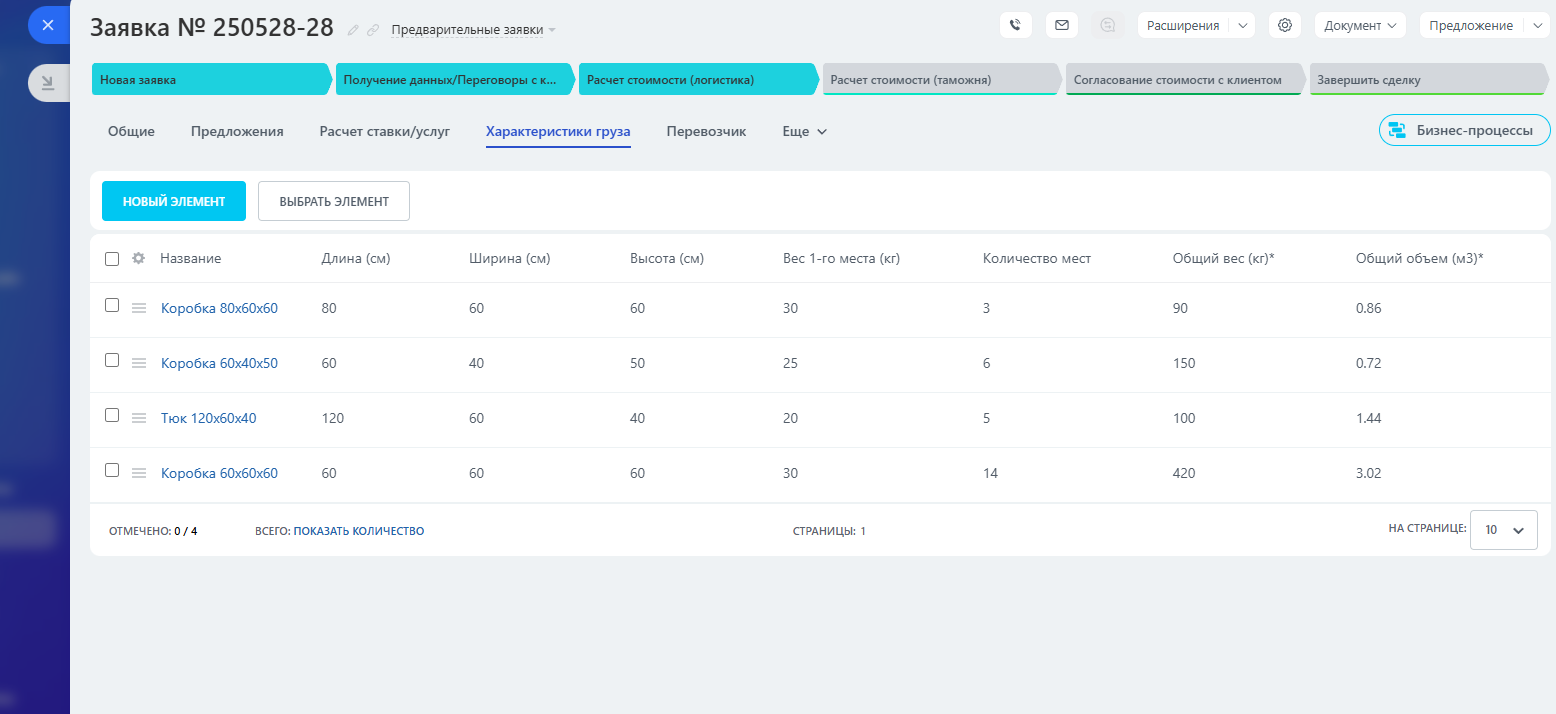Open the Расчет ставки/услуг tab

click(384, 131)
